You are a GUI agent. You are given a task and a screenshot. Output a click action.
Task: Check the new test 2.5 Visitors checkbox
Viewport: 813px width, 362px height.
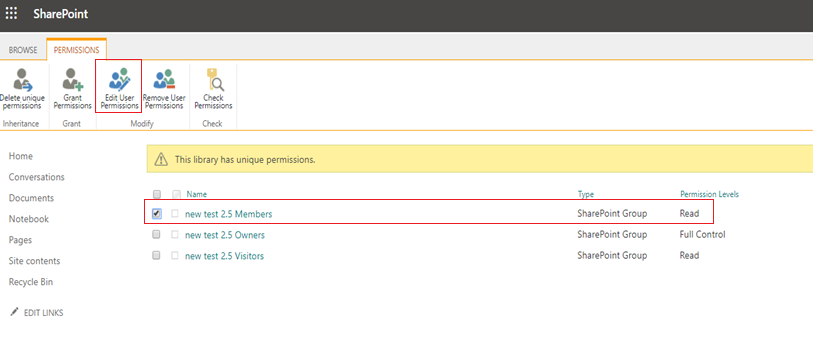coord(156,255)
